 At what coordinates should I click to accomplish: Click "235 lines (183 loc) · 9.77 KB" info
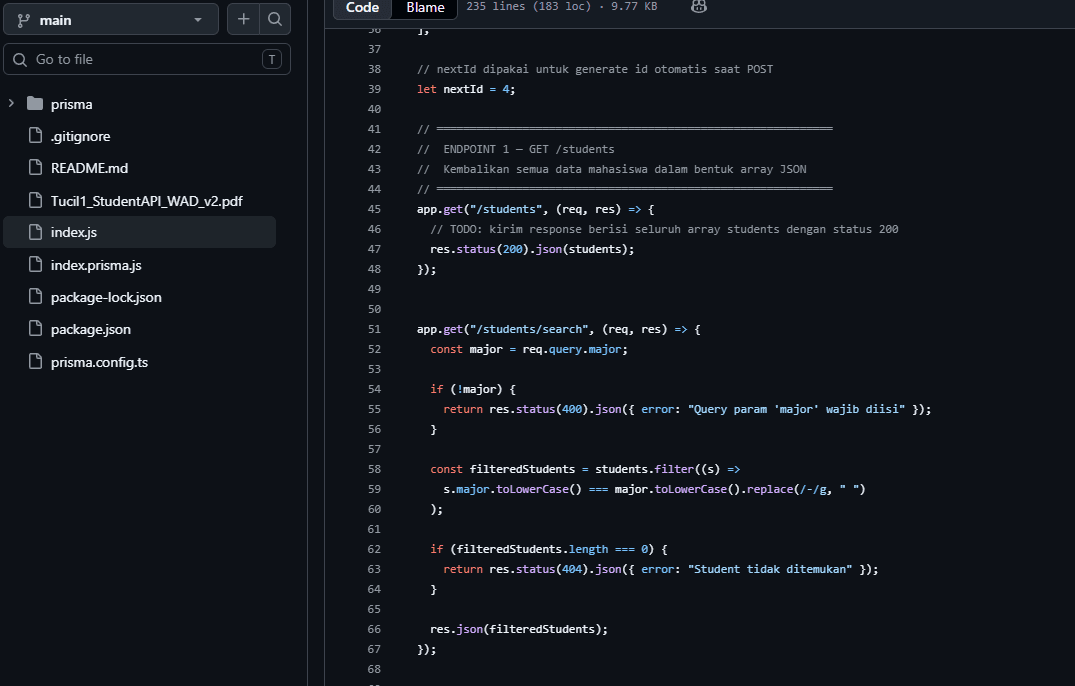click(561, 6)
